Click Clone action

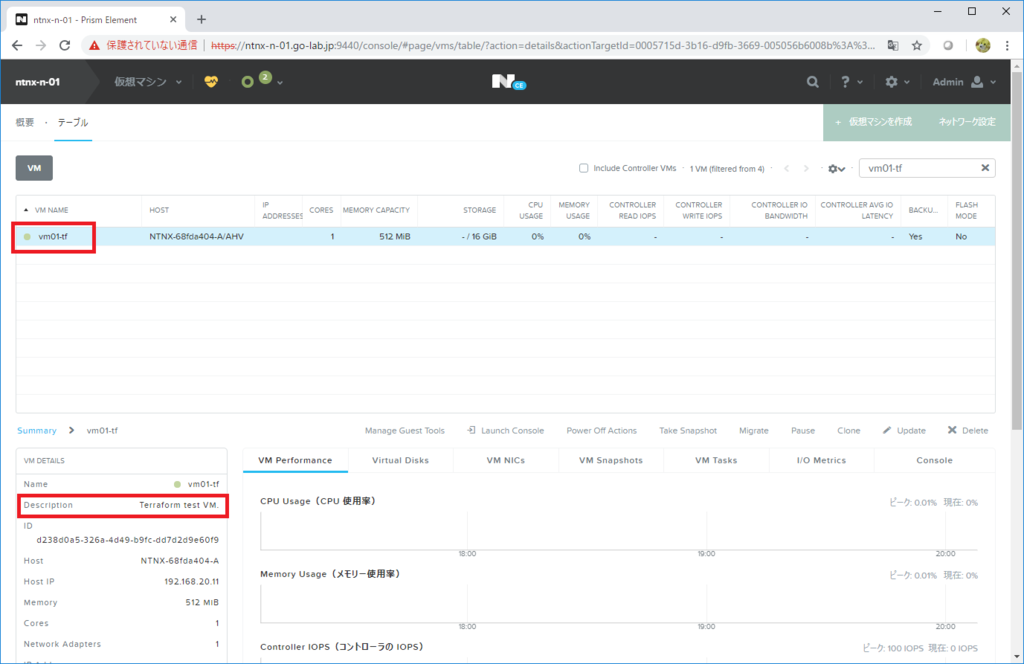pos(848,430)
